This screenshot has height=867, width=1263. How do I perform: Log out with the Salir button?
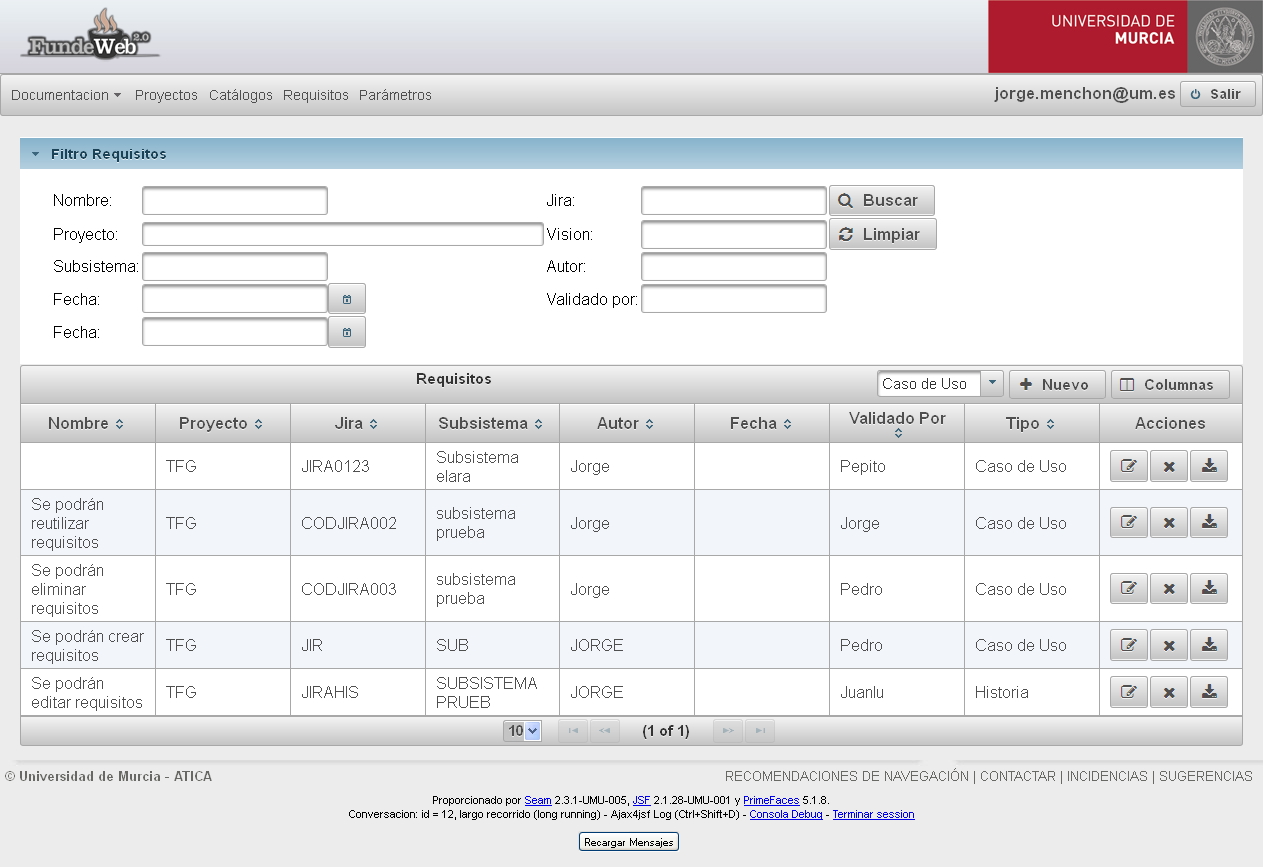tap(1217, 94)
